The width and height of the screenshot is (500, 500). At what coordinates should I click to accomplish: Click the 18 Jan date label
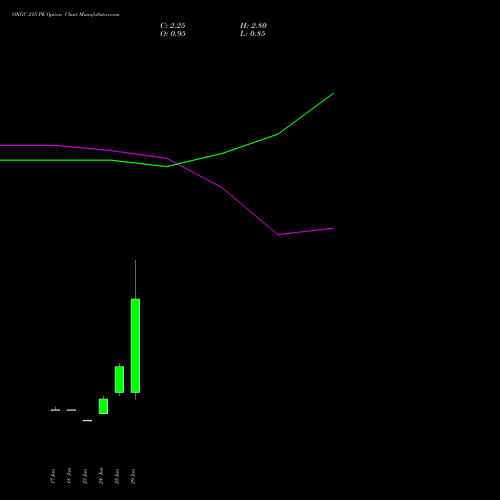[69, 476]
